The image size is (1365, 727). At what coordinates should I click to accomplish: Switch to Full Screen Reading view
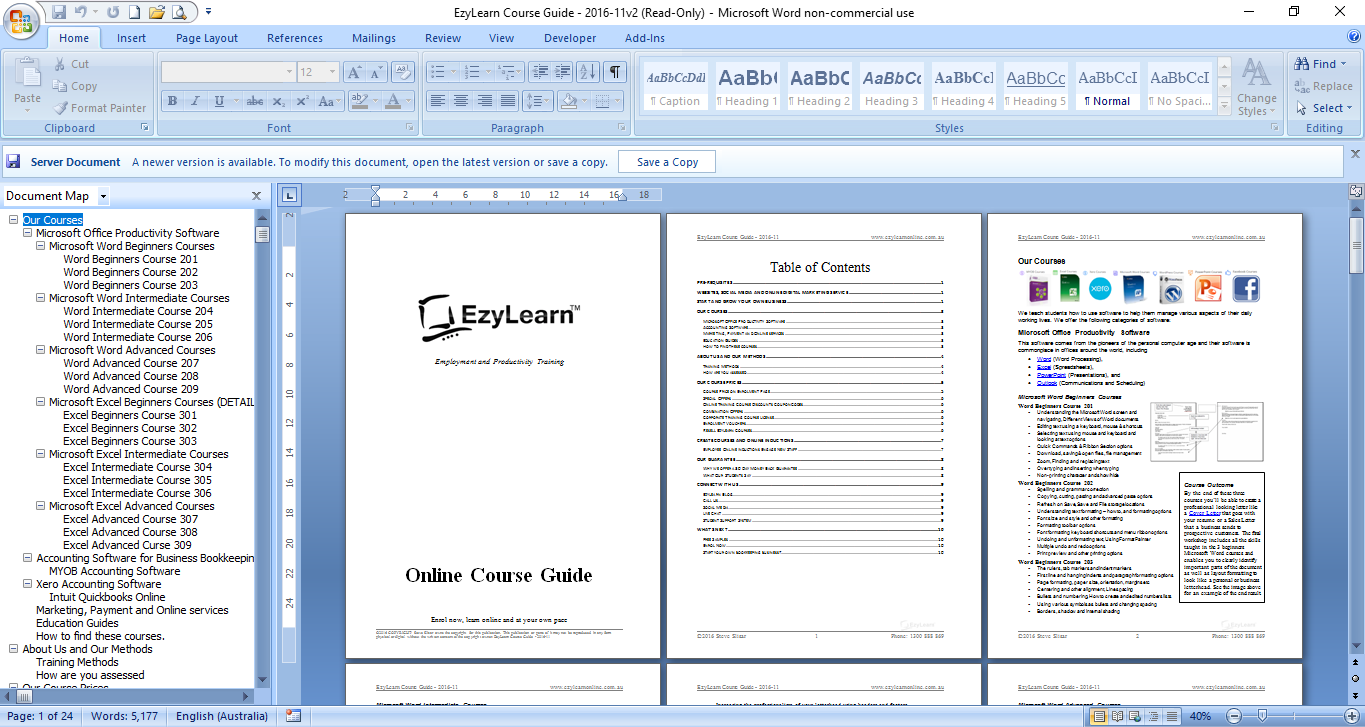(1118, 716)
